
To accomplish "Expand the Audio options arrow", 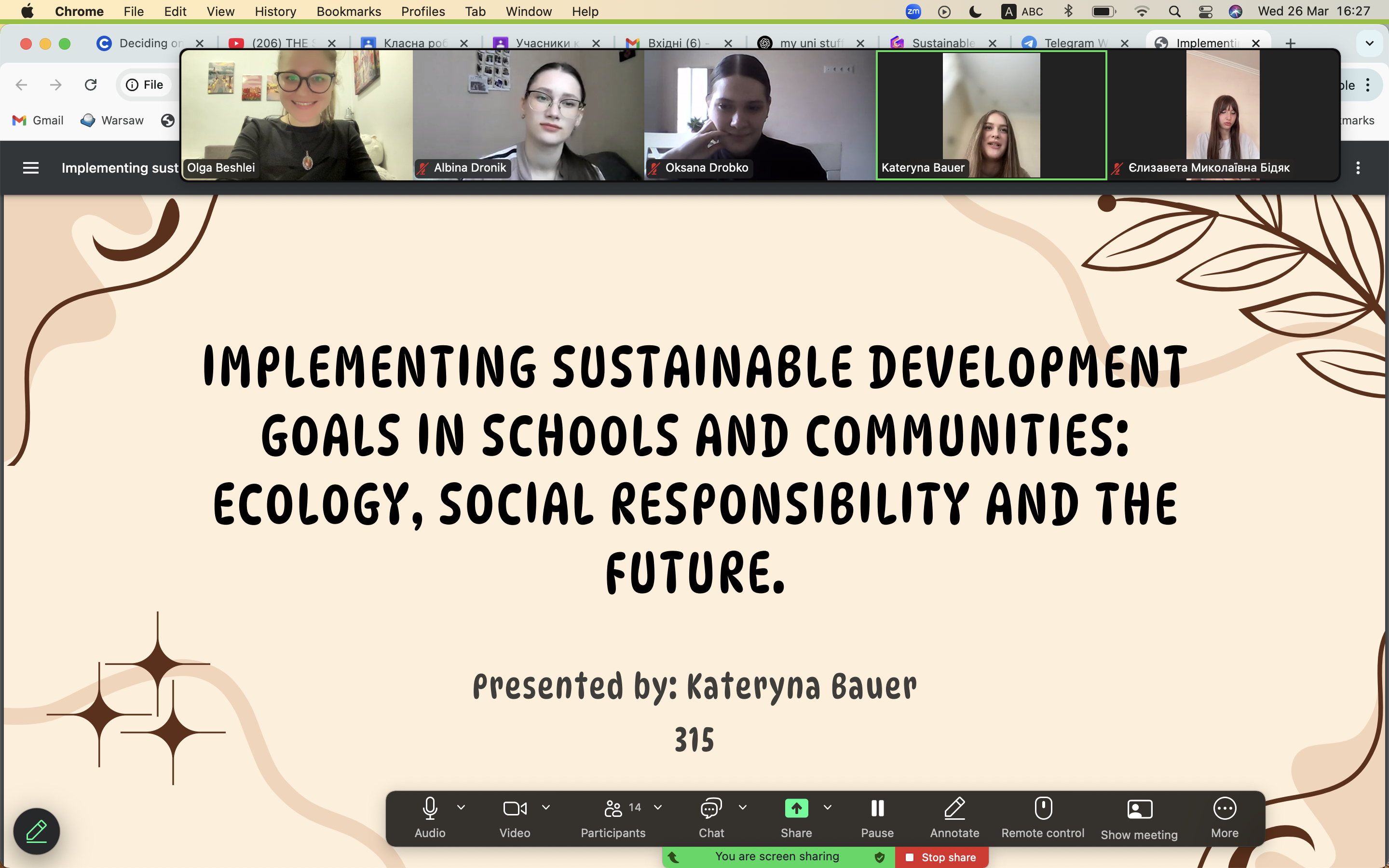I will coord(461,807).
